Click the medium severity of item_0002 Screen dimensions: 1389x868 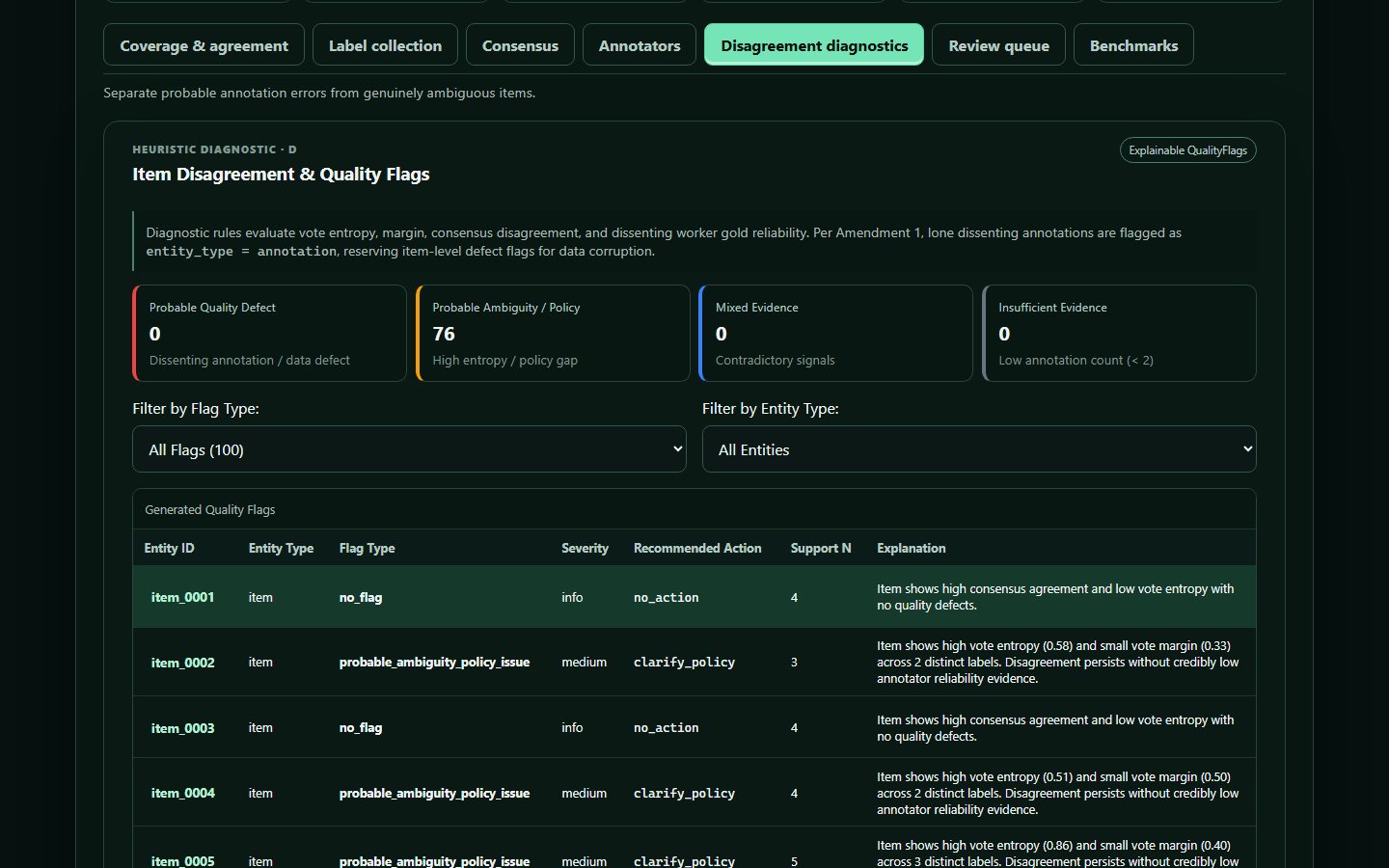pyautogui.click(x=584, y=663)
